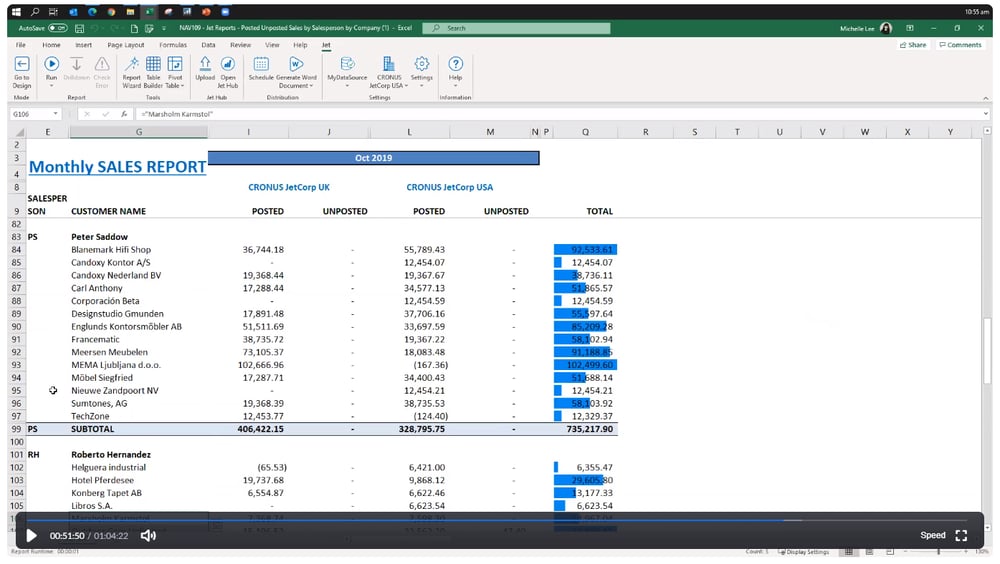This screenshot has width=1000, height=564.
Task: Adjust the Excel zoom slider
Action: pyautogui.click(x=938, y=552)
